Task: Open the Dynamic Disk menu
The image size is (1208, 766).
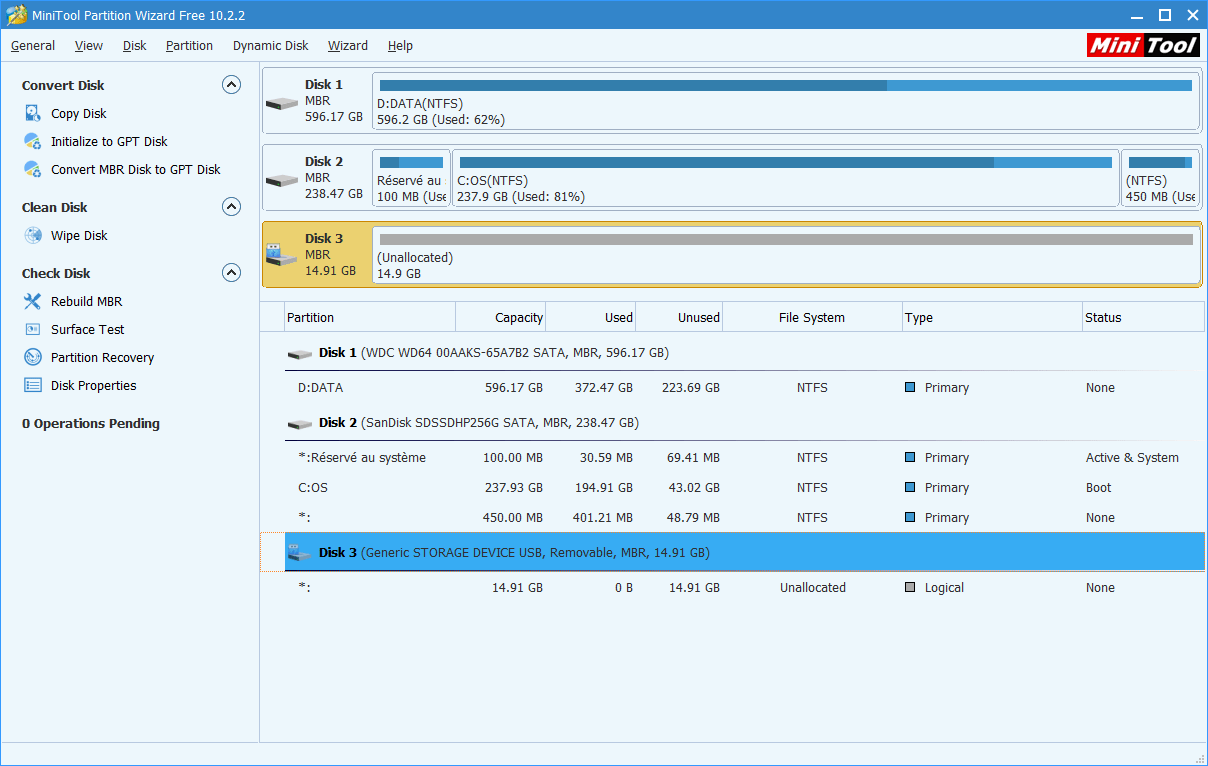Action: [271, 45]
